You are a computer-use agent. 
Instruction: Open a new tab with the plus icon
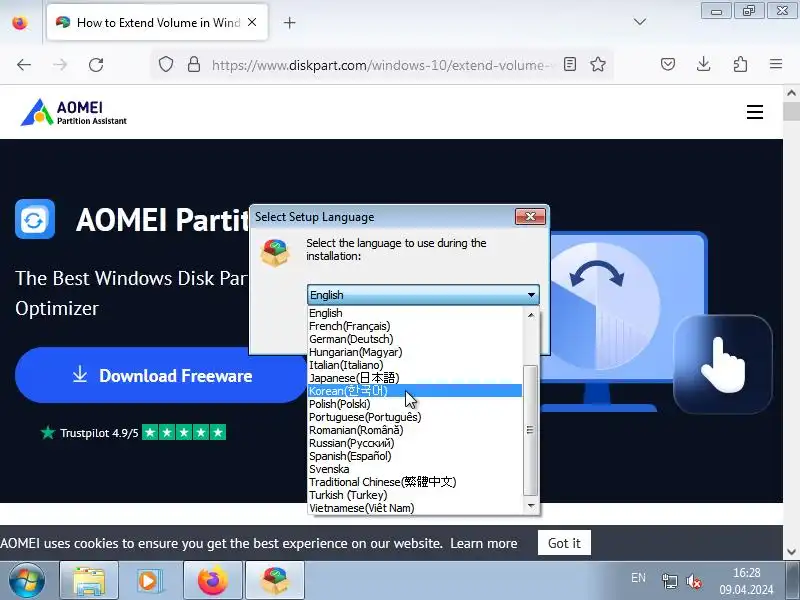coord(289,22)
